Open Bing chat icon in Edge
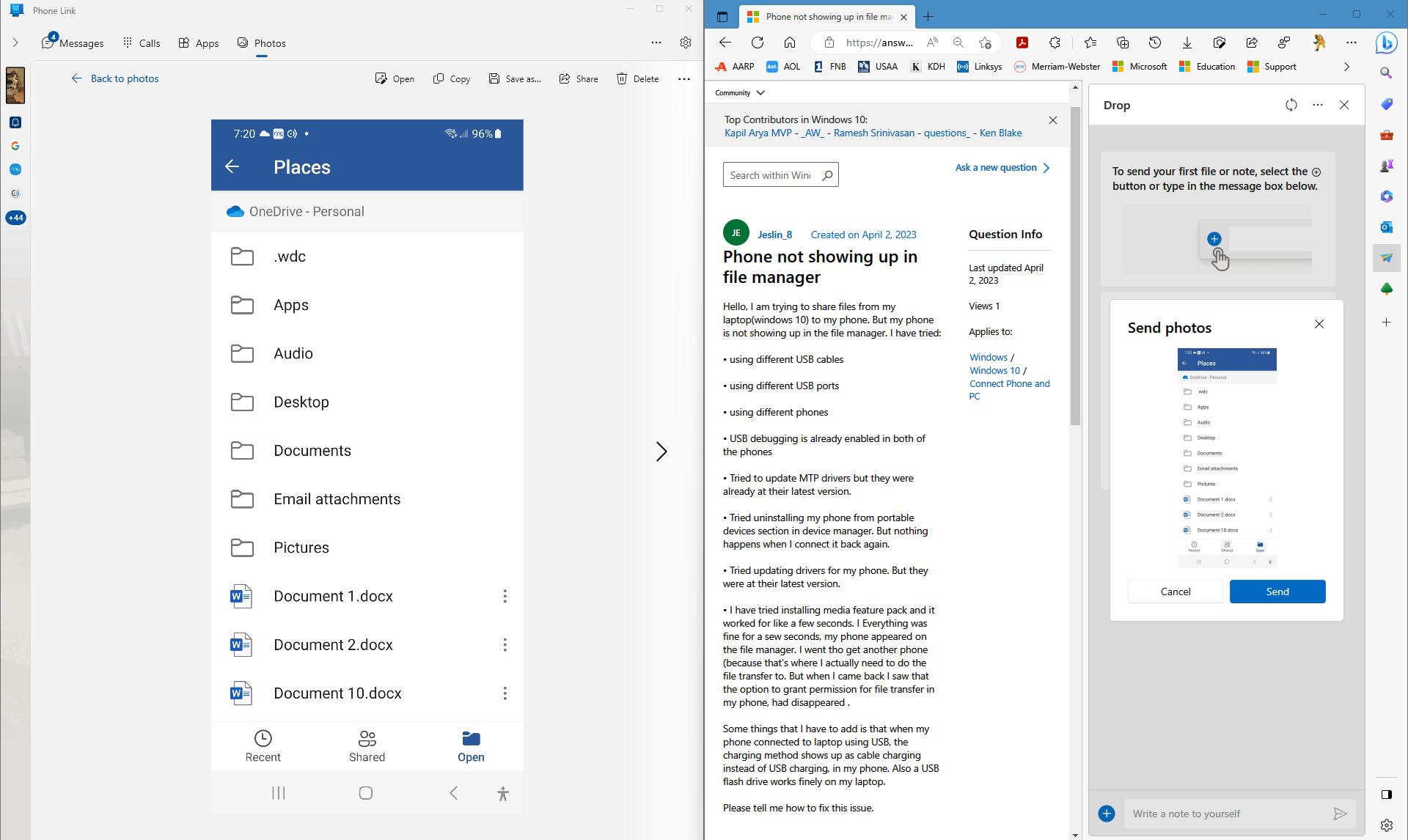 [x=1386, y=43]
